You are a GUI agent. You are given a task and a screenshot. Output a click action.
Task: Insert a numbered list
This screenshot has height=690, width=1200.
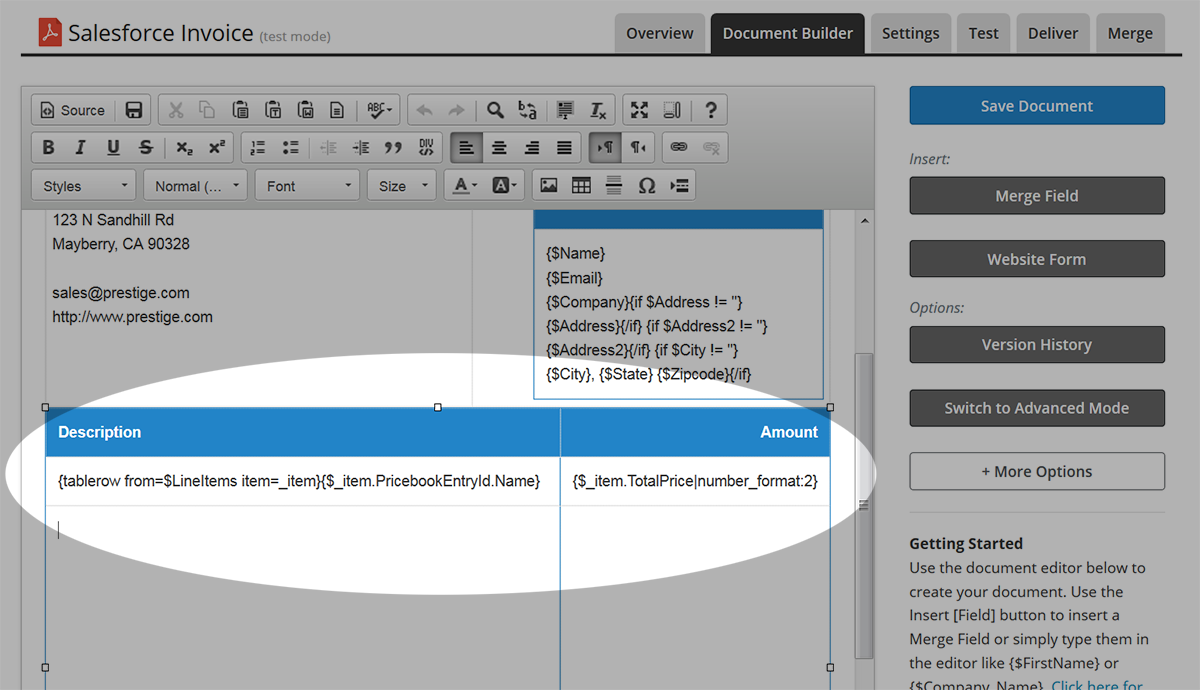point(258,147)
